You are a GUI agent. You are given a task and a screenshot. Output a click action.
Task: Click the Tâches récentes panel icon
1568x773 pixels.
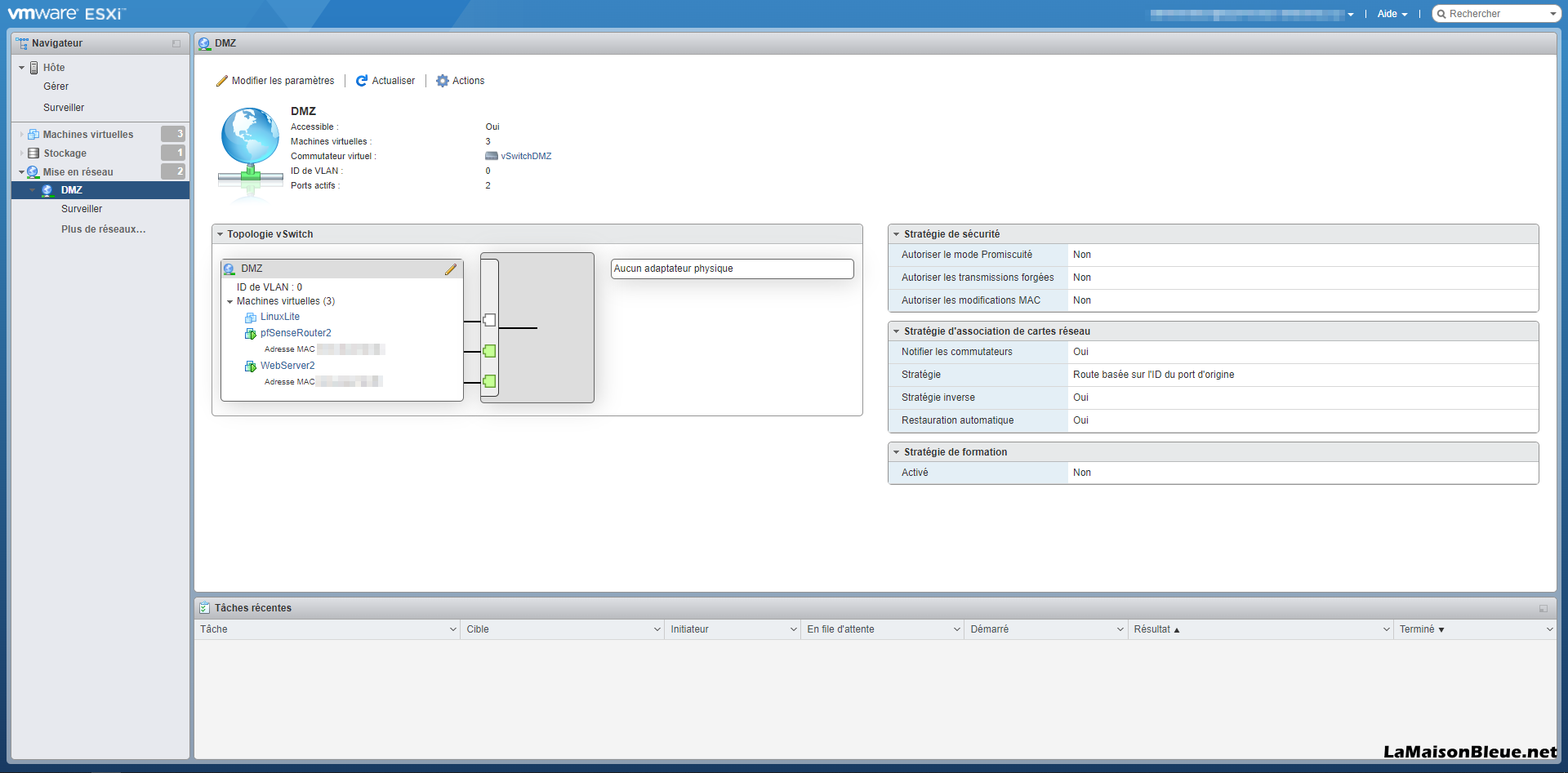(204, 608)
